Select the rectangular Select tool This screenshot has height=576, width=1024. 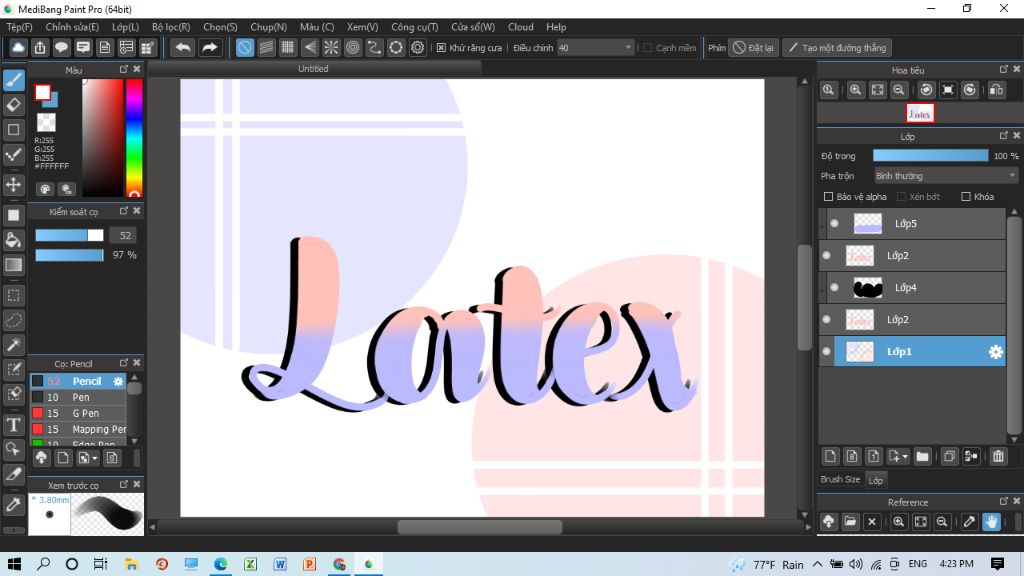(14, 295)
